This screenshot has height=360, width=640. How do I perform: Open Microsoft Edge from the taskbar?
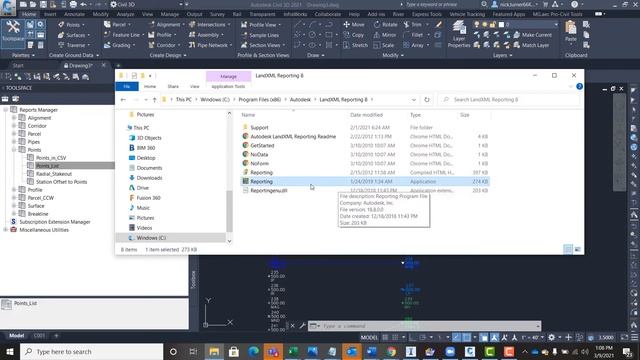click(253, 351)
